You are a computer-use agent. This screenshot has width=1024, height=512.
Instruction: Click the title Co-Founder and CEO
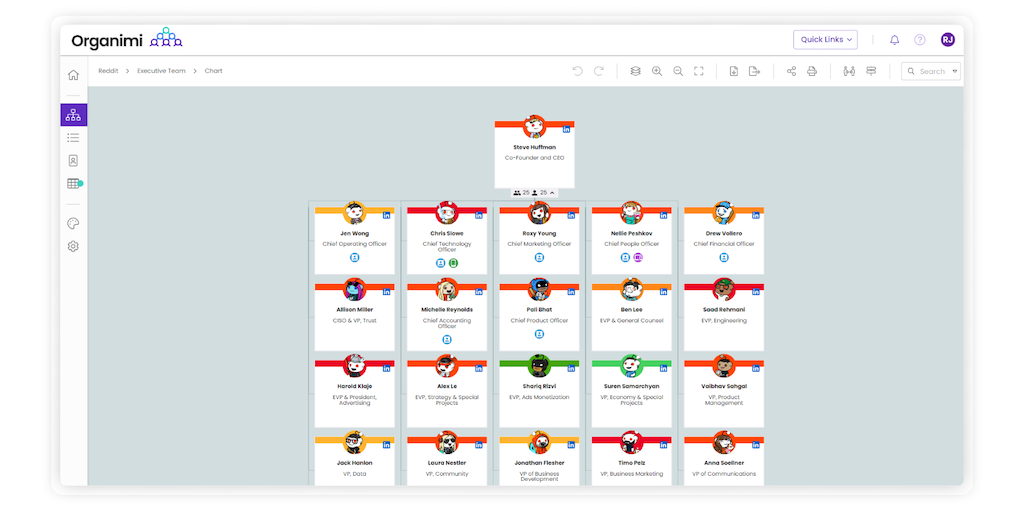[x=534, y=158]
